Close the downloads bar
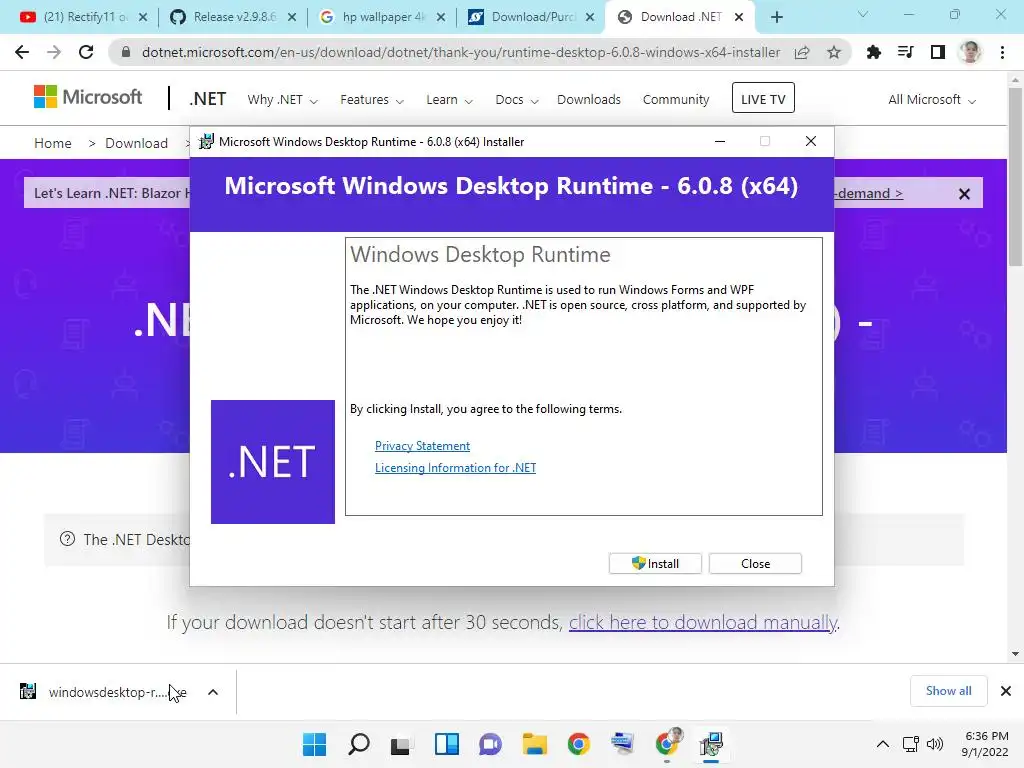Viewport: 1024px width, 768px height. (1006, 691)
